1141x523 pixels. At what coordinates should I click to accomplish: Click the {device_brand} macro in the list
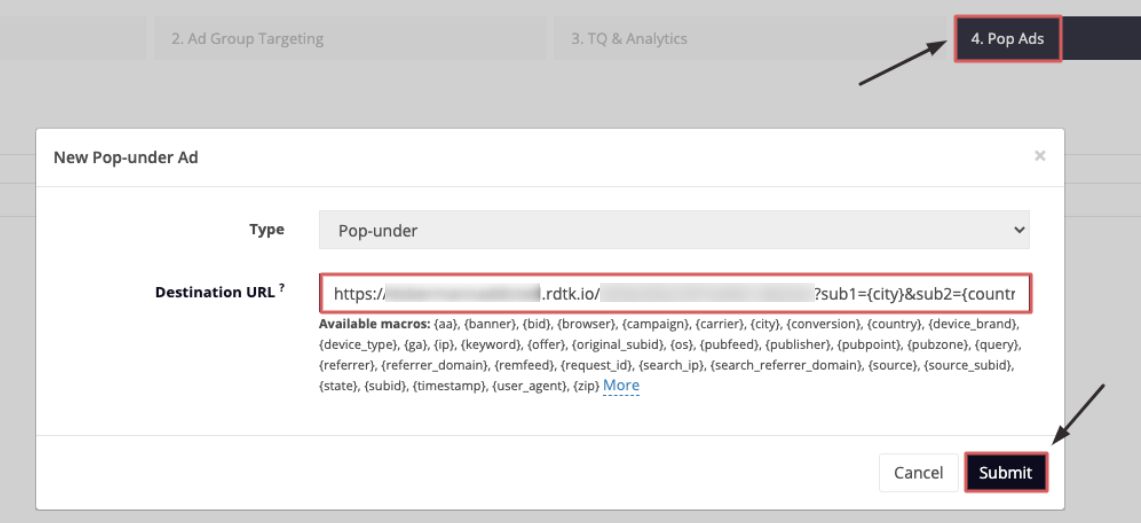click(x=973, y=325)
